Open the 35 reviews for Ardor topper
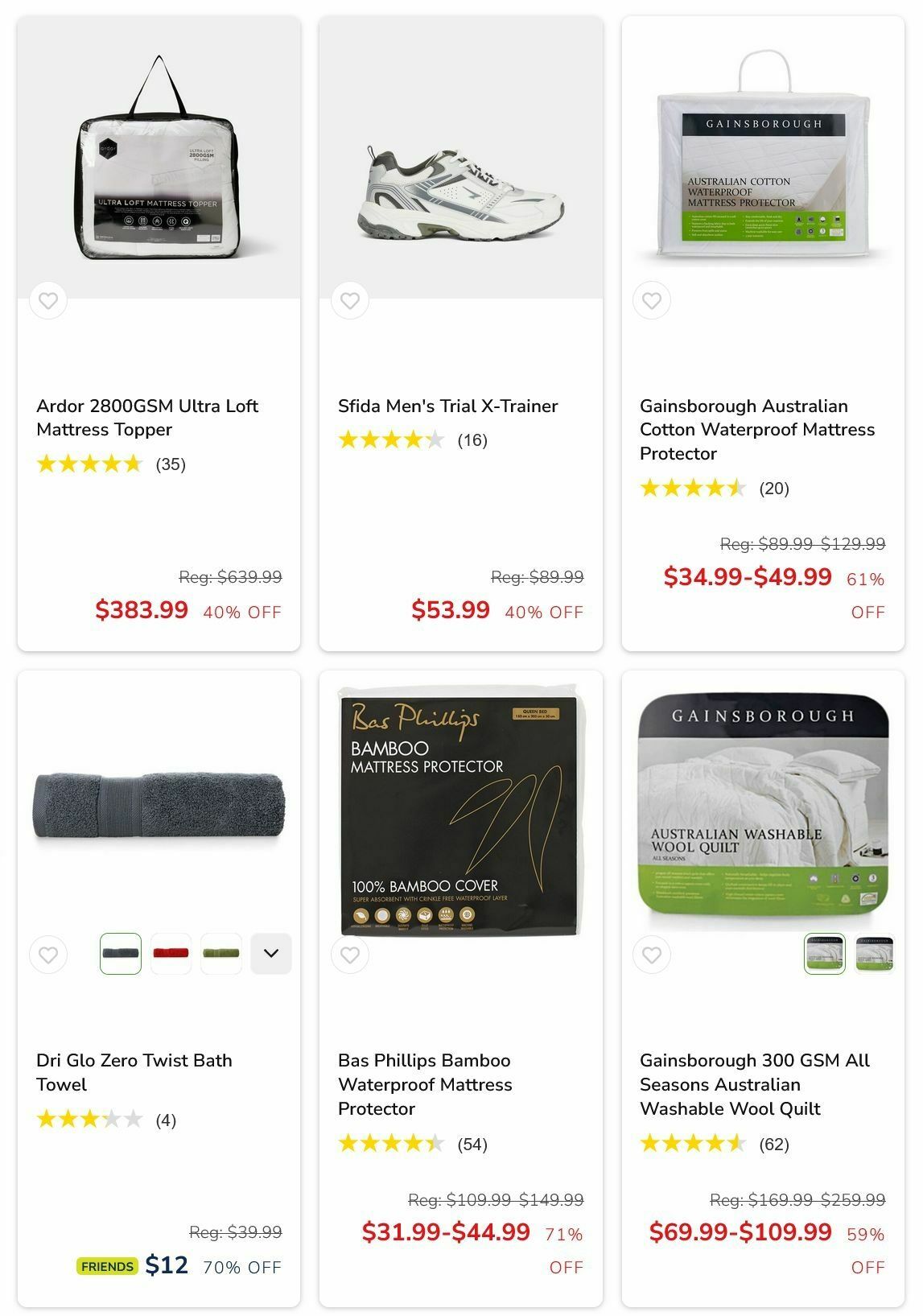The height and width of the screenshot is (1316, 923). click(111, 464)
